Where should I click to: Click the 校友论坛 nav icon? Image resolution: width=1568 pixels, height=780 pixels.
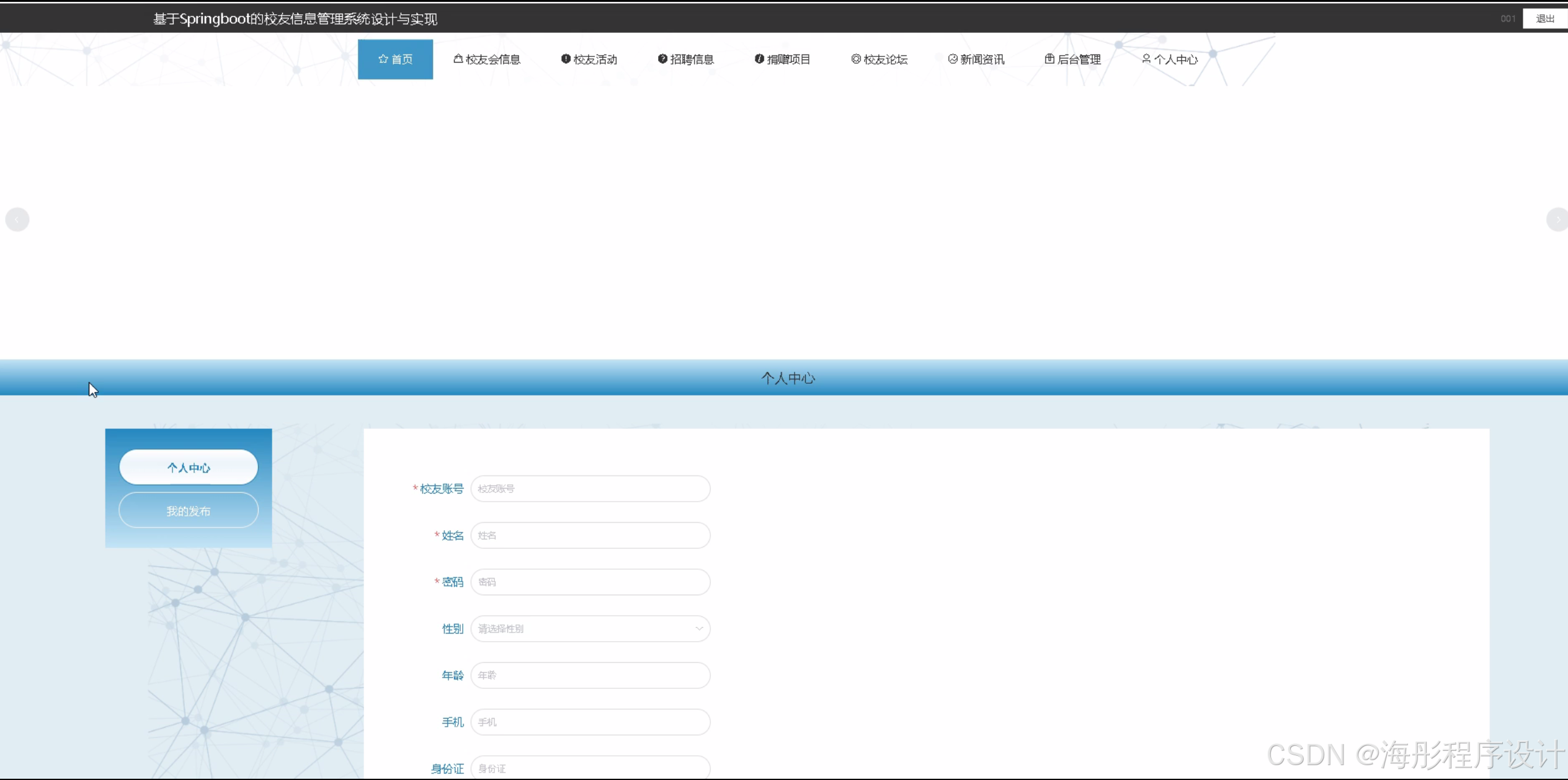click(x=855, y=59)
